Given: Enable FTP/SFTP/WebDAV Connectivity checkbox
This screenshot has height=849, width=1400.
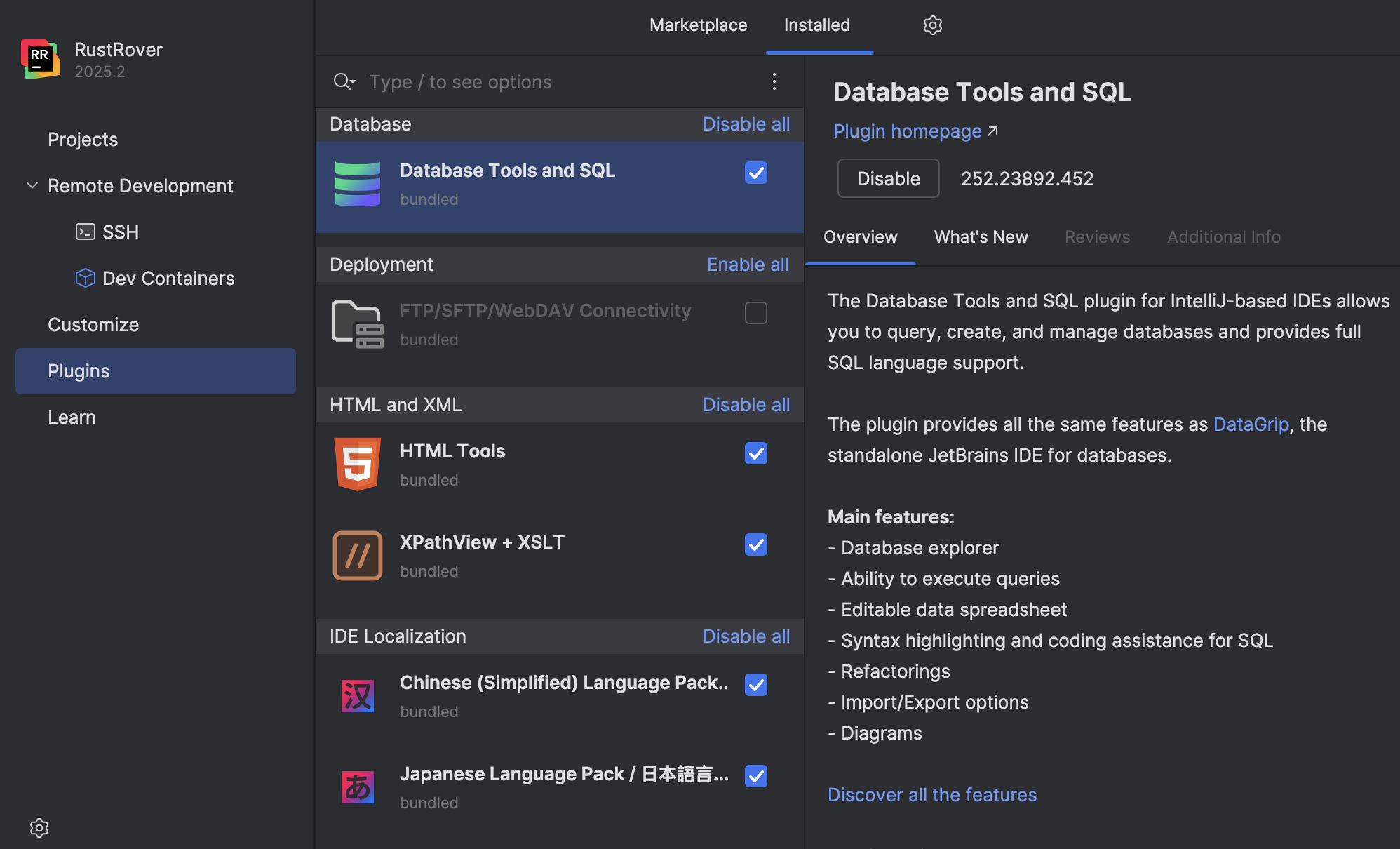Looking at the screenshot, I should [x=756, y=313].
